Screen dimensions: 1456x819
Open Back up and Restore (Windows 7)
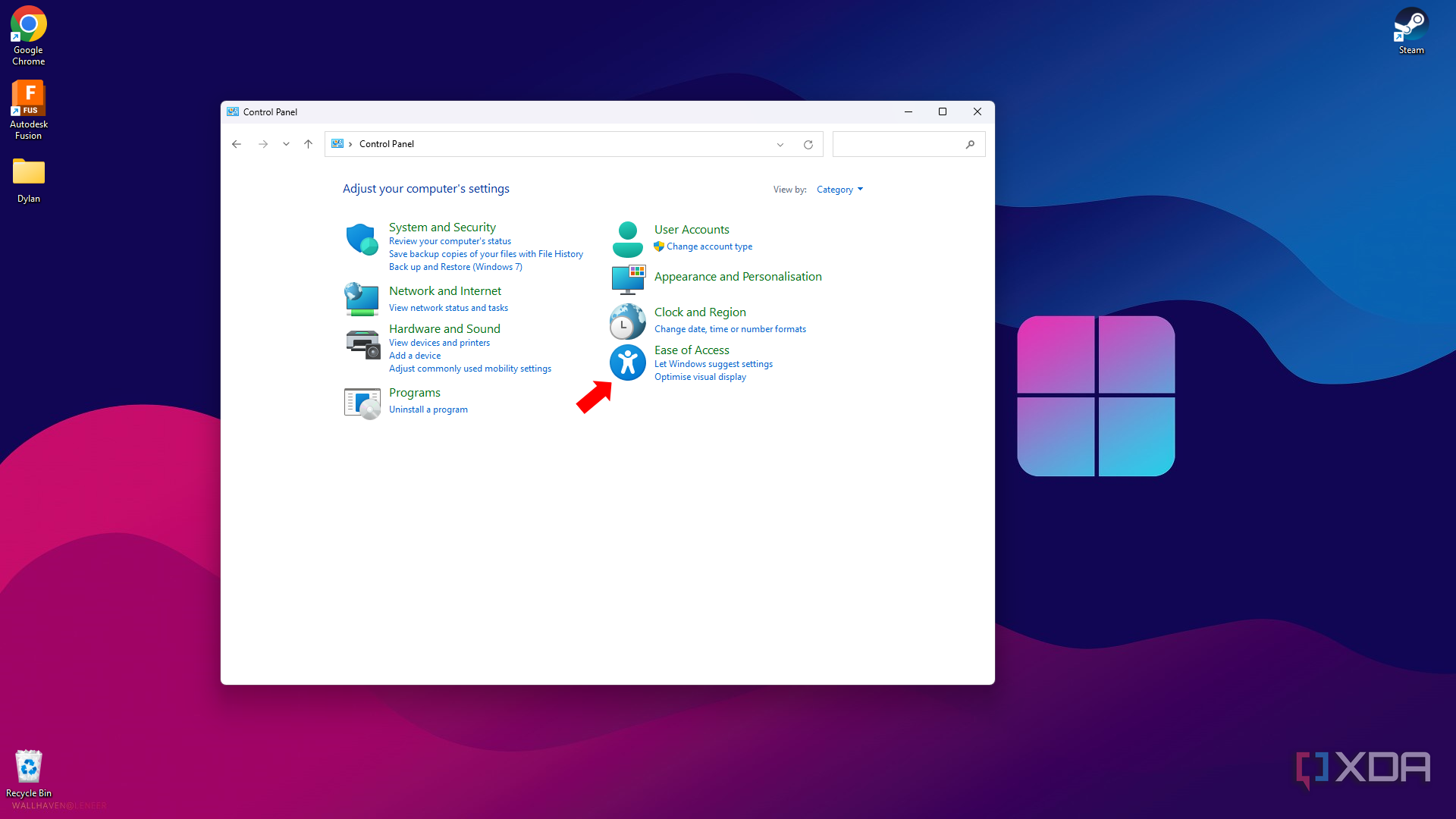tap(456, 267)
